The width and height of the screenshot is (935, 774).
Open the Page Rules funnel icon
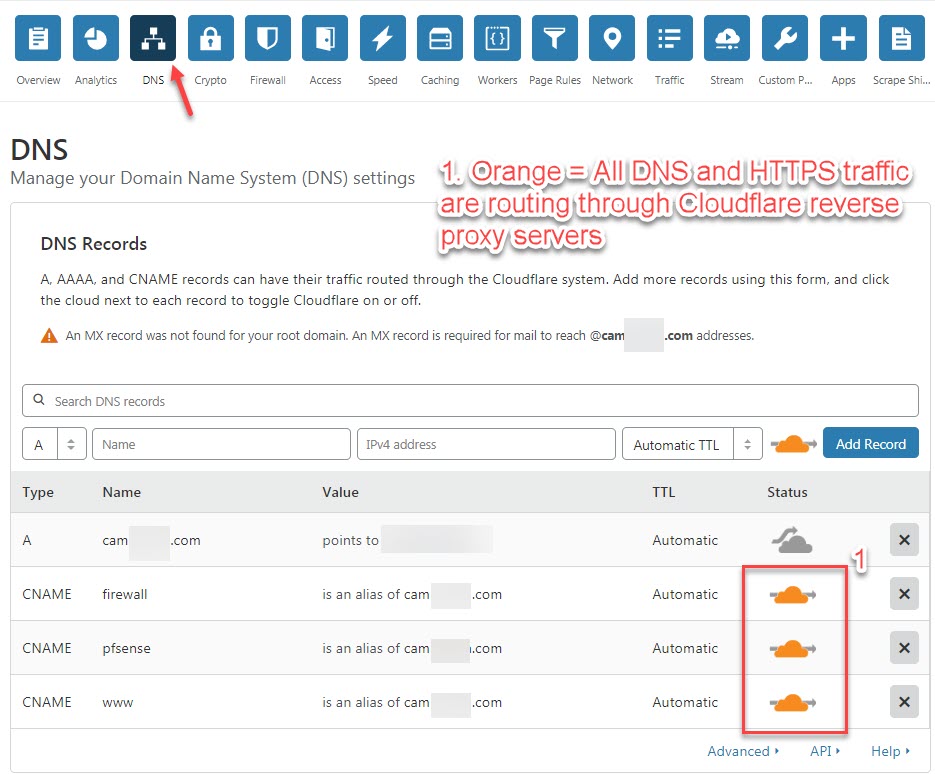(555, 38)
